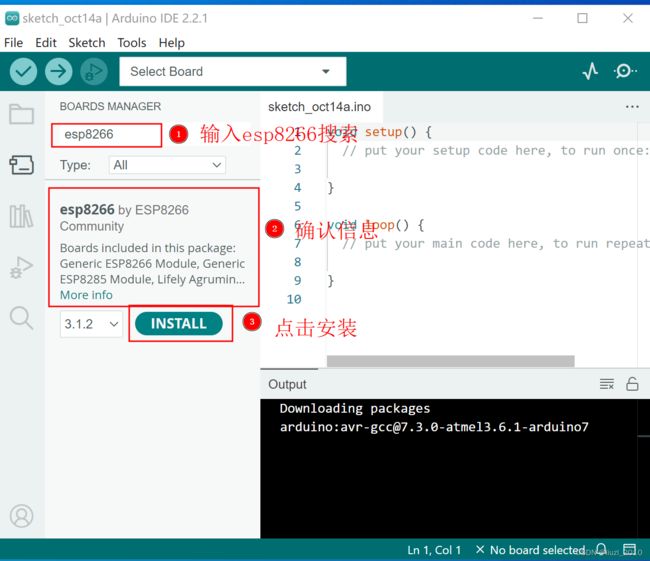Image resolution: width=650 pixels, height=561 pixels.
Task: Close the Arduino IDE window
Action: pos(628,18)
